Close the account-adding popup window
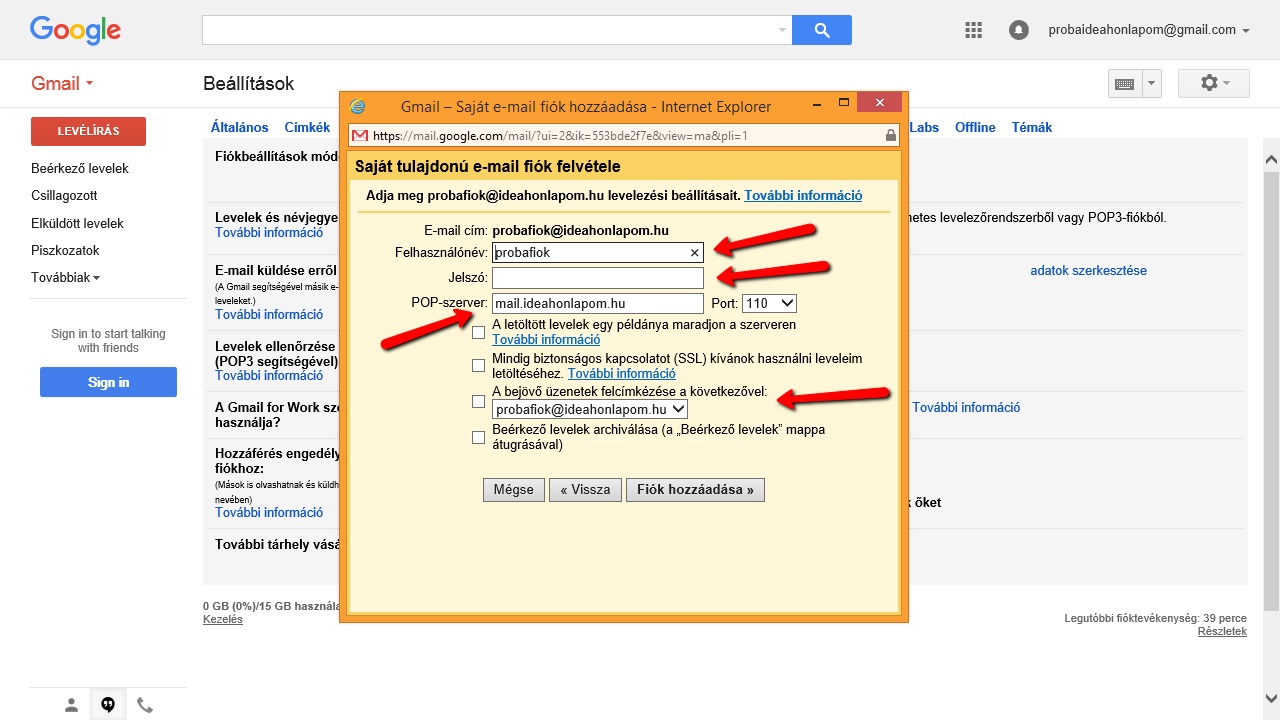This screenshot has height=720, width=1280. point(879,103)
